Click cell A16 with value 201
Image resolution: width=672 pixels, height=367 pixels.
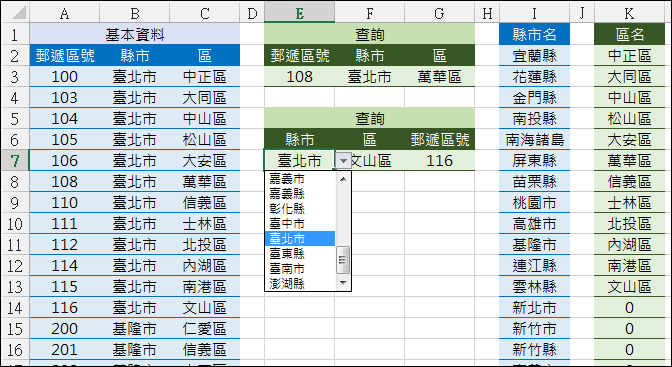pos(64,349)
